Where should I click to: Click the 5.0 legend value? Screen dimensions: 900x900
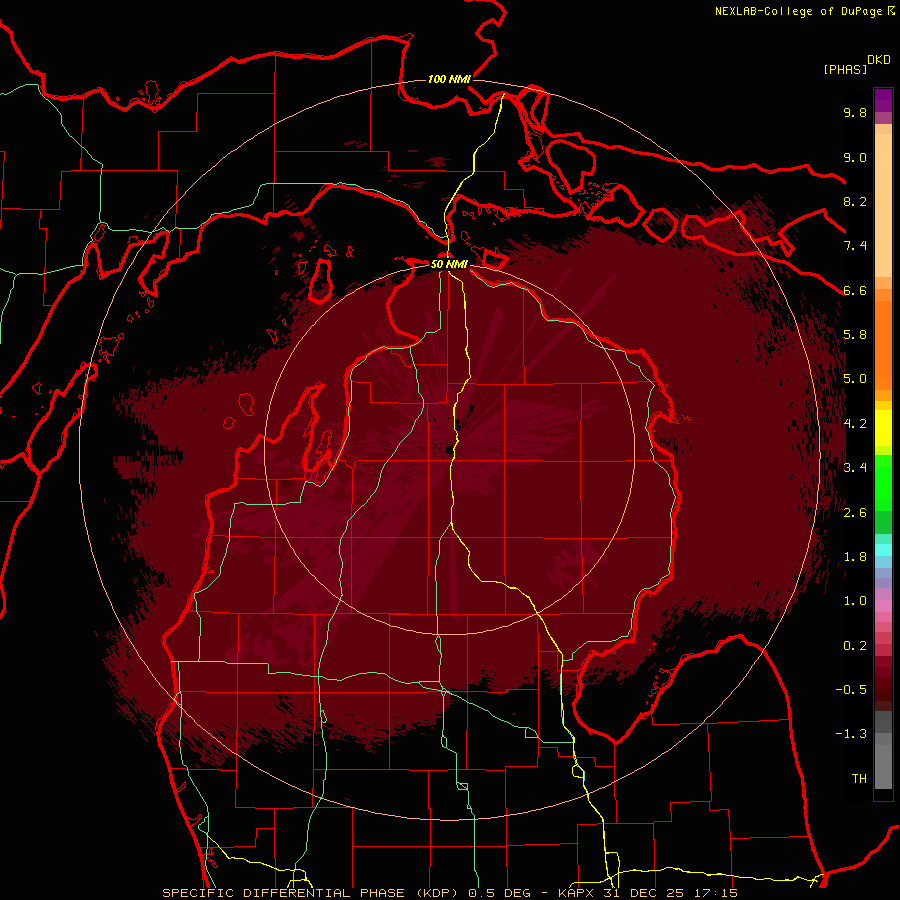point(855,379)
